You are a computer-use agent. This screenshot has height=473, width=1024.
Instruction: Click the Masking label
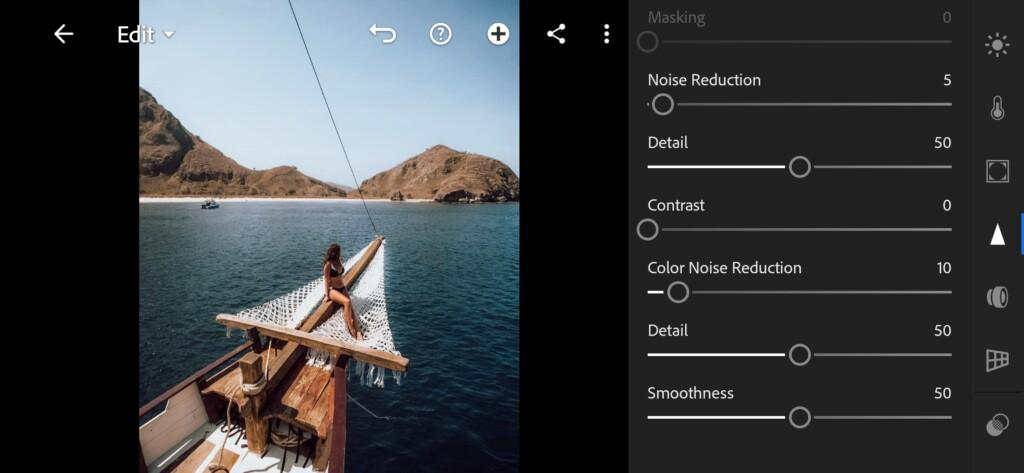point(676,18)
